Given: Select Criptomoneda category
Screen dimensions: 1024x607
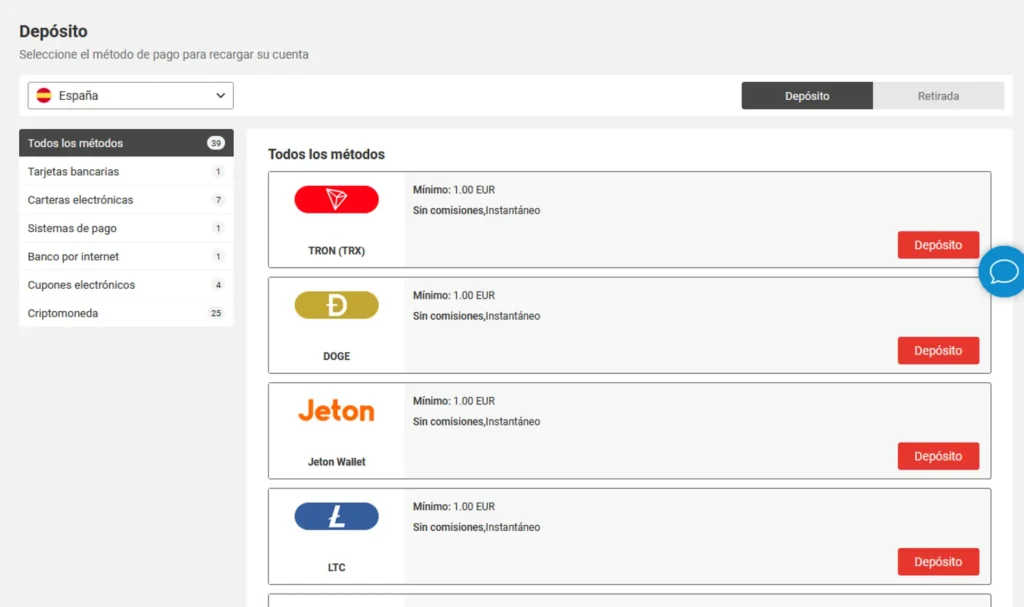Looking at the screenshot, I should (126, 313).
